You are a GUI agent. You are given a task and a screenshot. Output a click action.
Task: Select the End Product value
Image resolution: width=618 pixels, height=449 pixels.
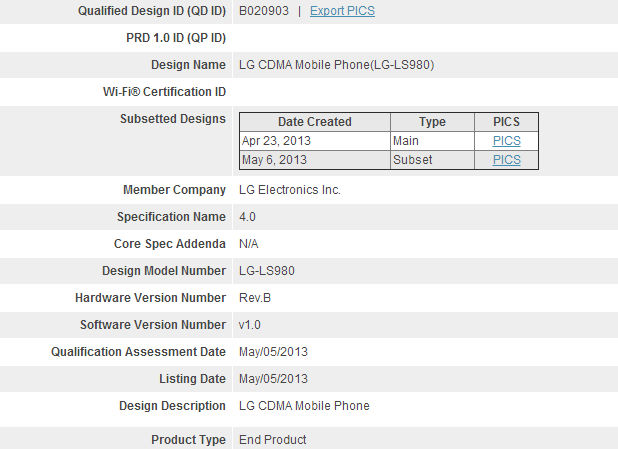[273, 440]
